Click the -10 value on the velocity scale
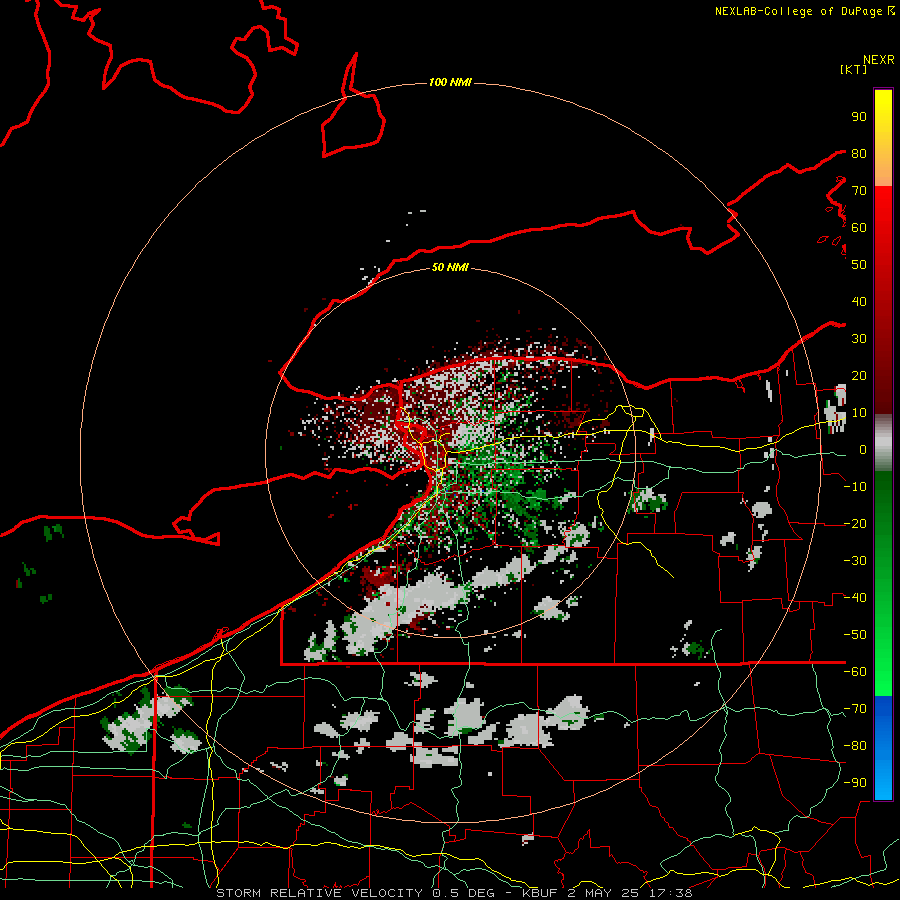Viewport: 900px width, 900px height. pos(855,487)
